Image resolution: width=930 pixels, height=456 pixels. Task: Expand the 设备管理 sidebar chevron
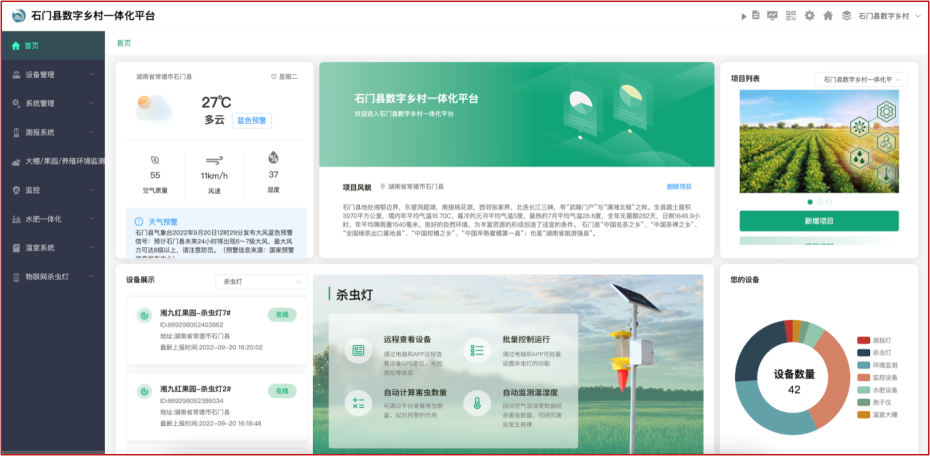pyautogui.click(x=91, y=75)
